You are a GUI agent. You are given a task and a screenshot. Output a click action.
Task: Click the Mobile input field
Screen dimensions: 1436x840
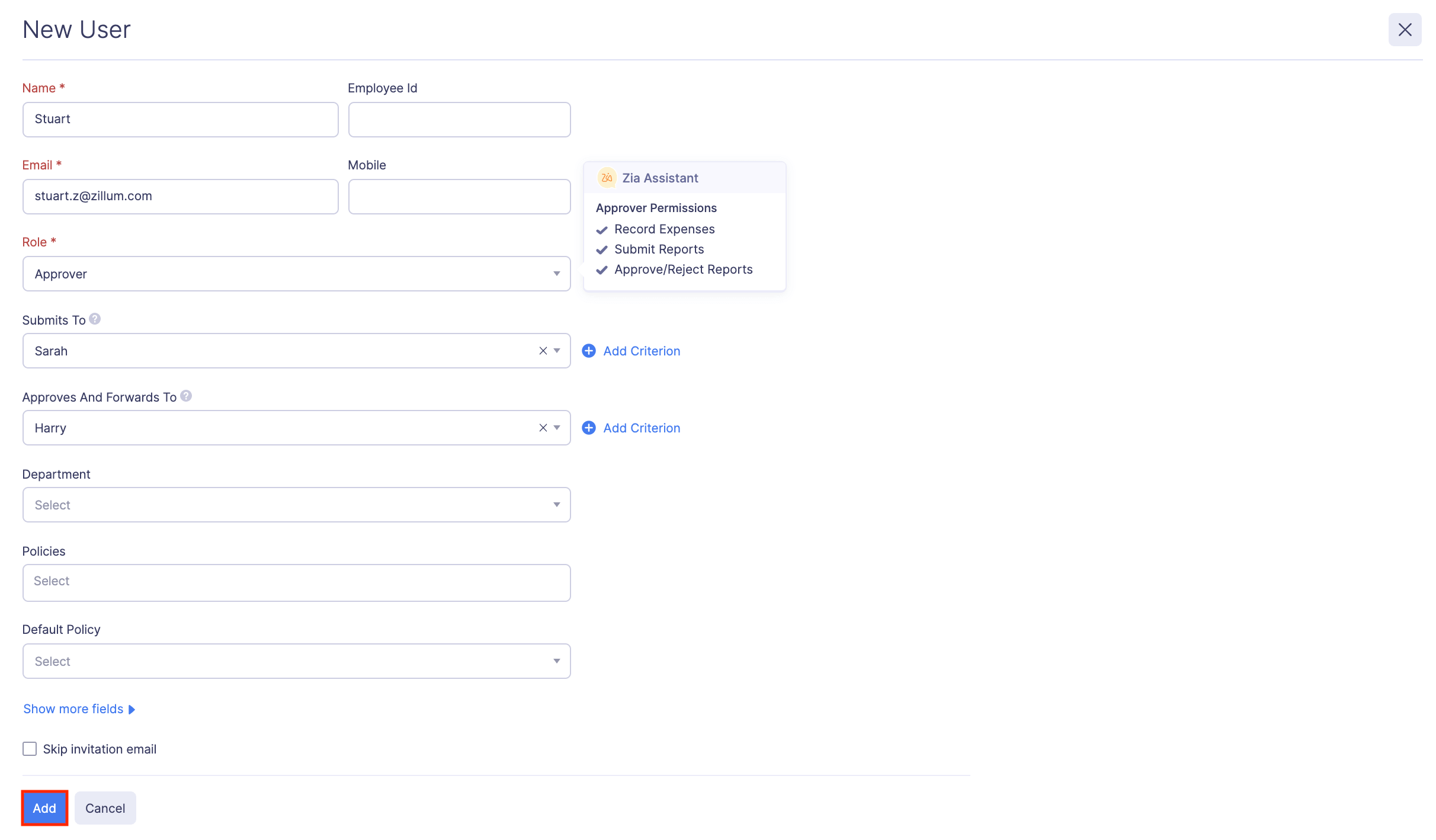[459, 197]
